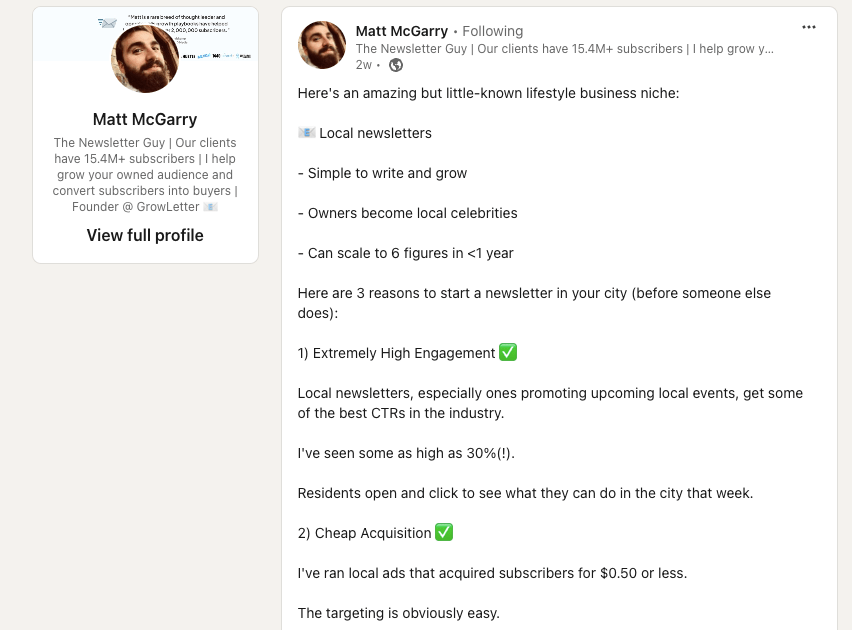
Task: Click the sentence about $0.50 subscriber ads
Action: pyautogui.click(x=492, y=573)
